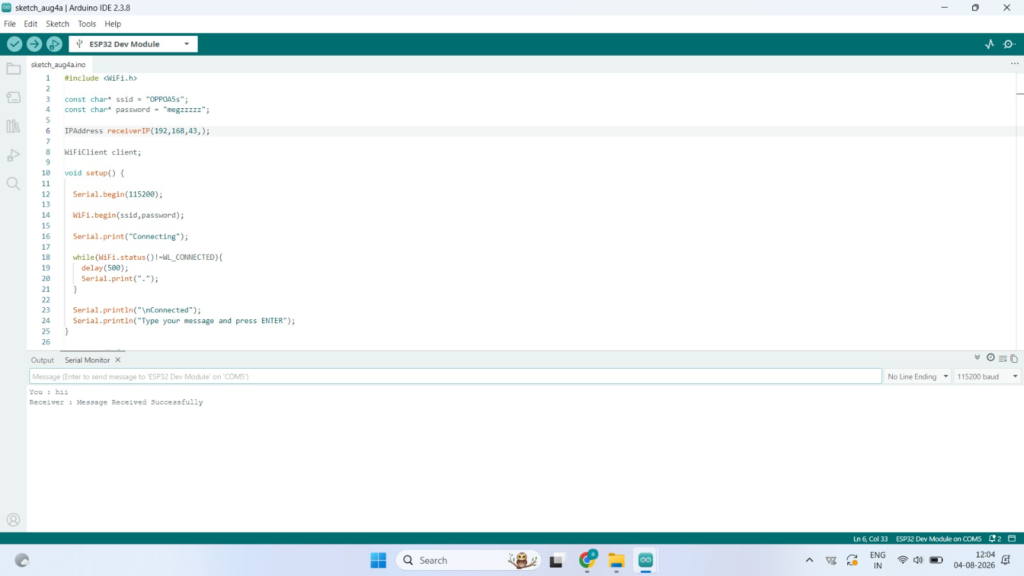Open the clock showing 12:04

(x=974, y=560)
